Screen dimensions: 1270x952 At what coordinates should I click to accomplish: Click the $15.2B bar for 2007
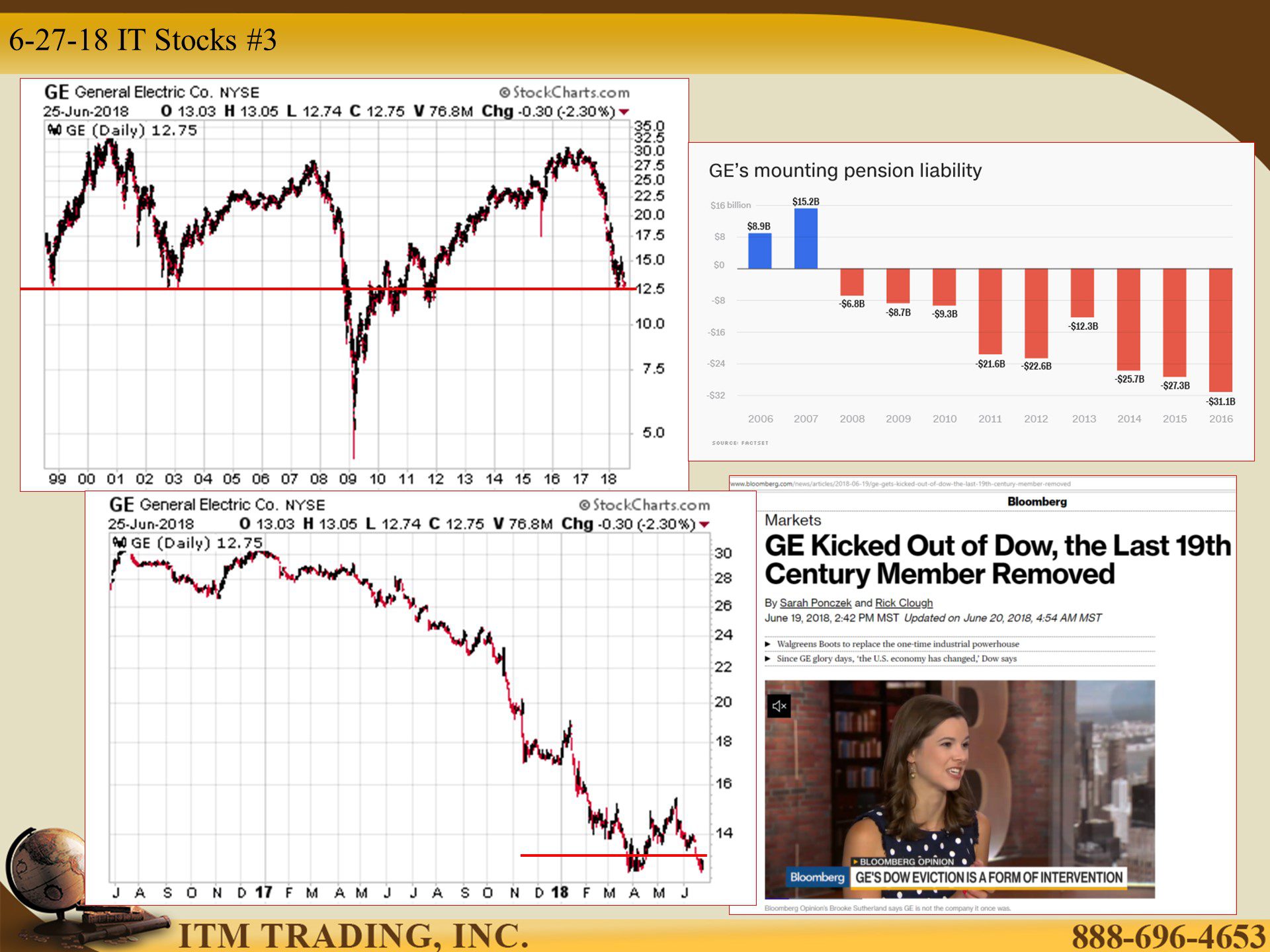pos(806,239)
